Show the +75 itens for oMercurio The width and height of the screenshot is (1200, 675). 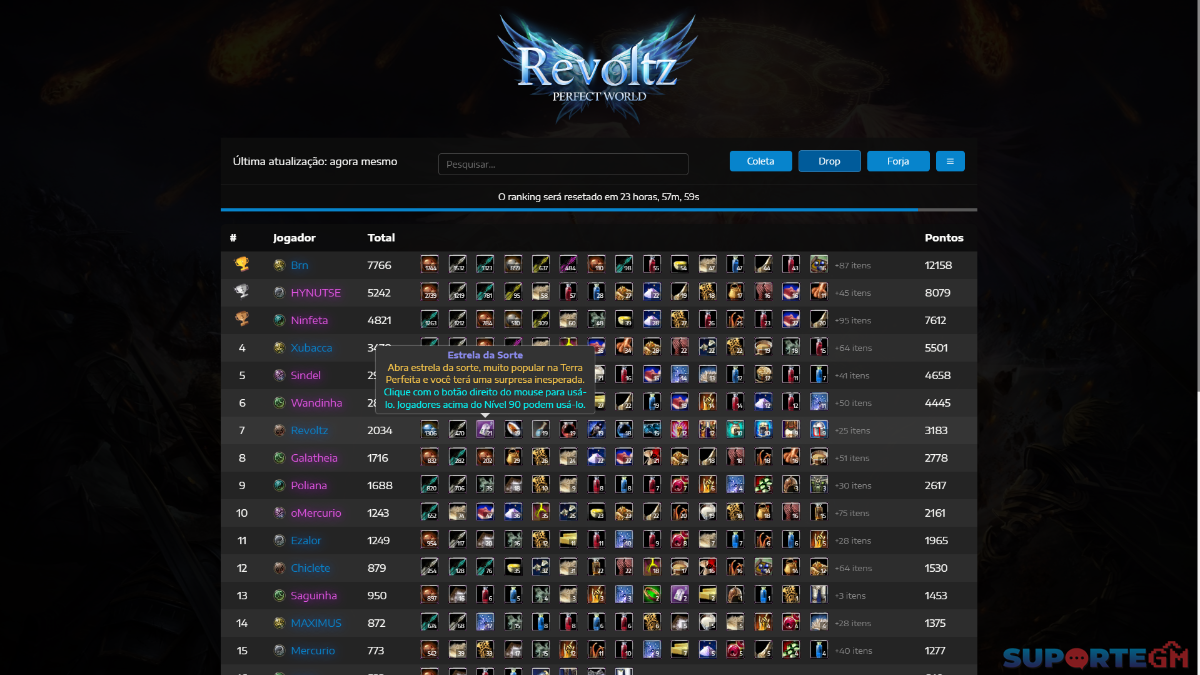pos(852,513)
